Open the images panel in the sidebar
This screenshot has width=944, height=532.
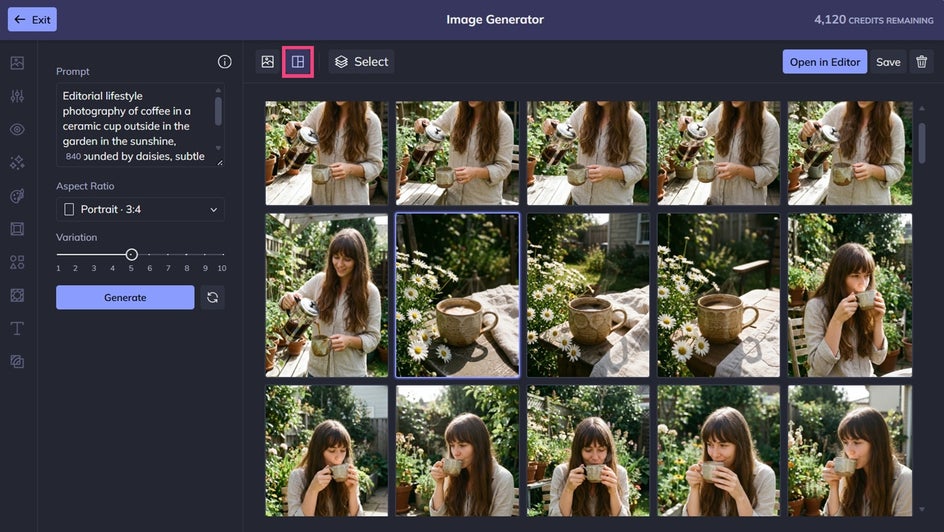(x=17, y=63)
